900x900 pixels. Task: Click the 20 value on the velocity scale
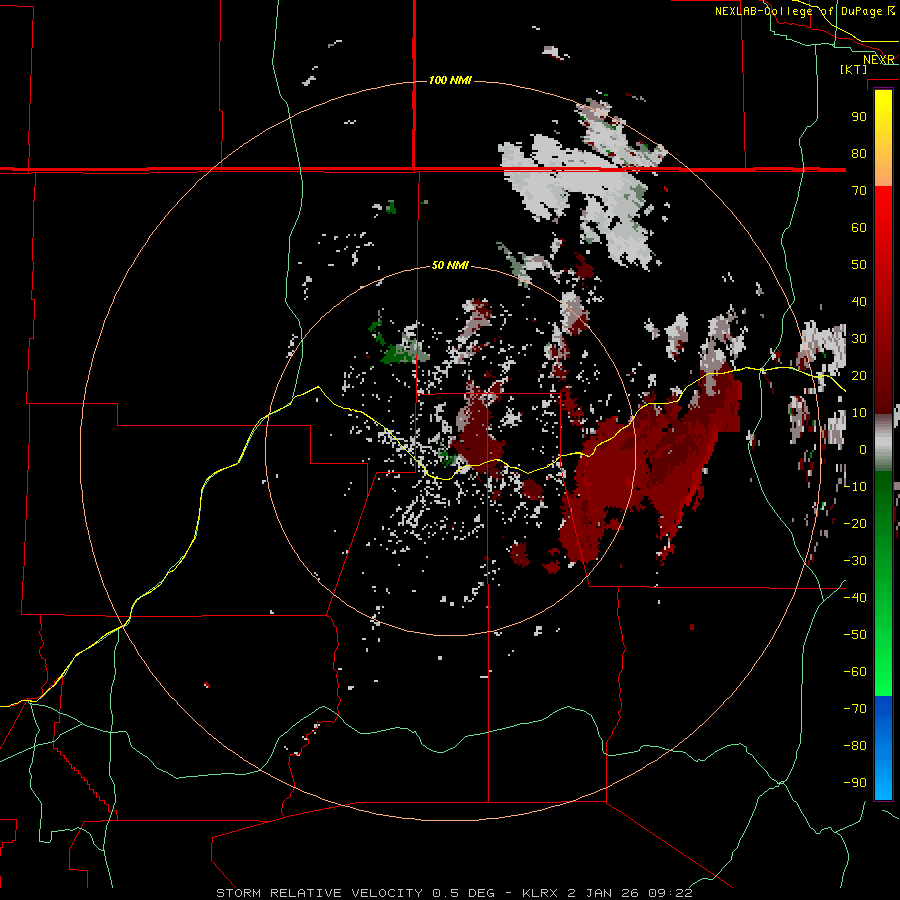(859, 376)
